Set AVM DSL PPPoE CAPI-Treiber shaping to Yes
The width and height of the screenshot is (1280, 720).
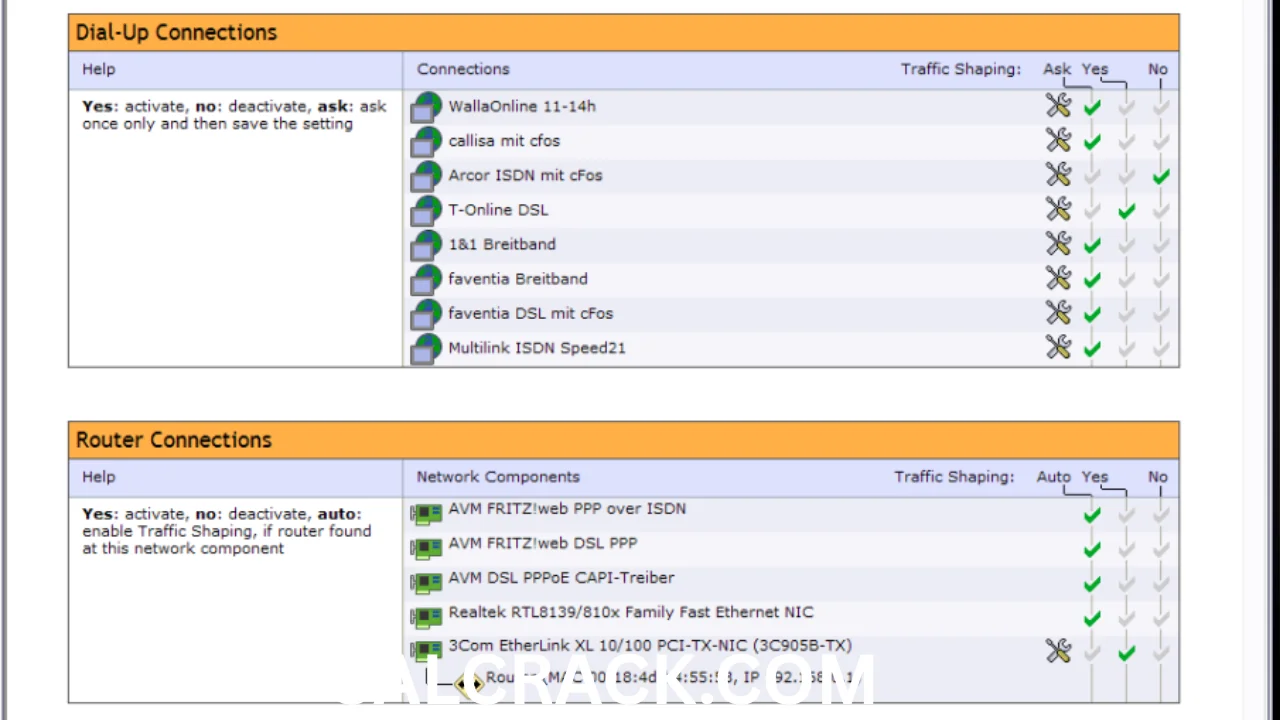pyautogui.click(x=1126, y=583)
